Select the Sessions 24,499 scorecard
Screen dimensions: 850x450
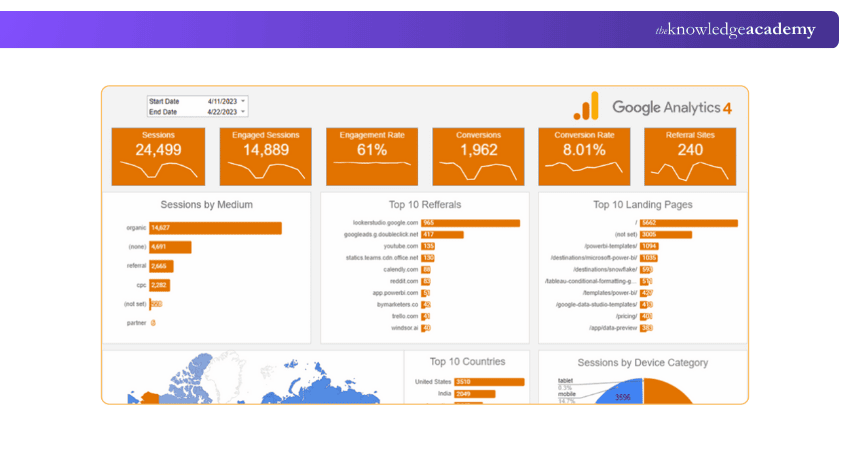click(158, 157)
